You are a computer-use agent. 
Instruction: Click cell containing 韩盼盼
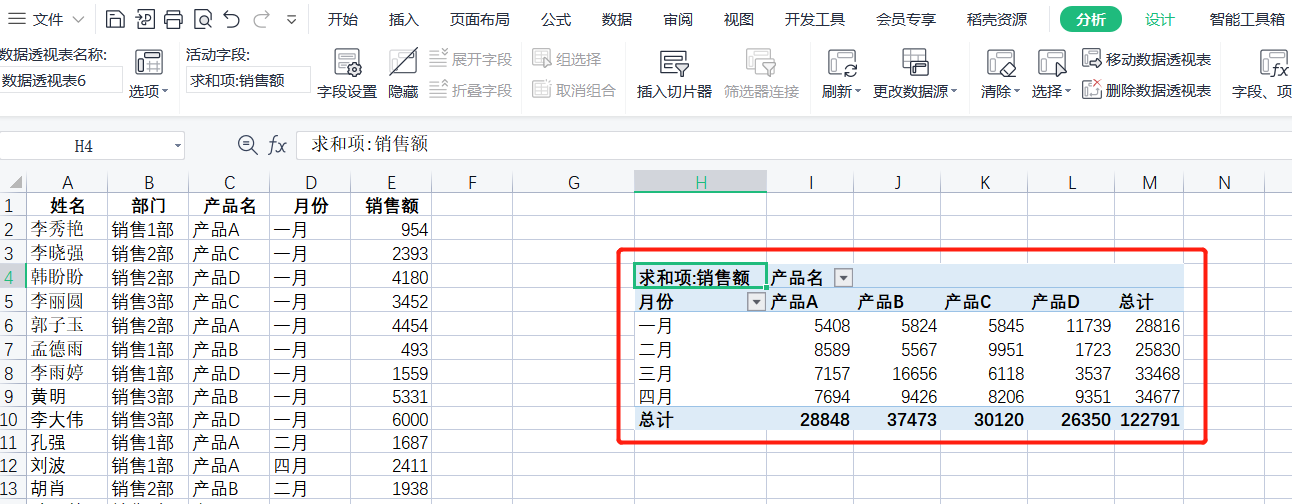pos(67,277)
